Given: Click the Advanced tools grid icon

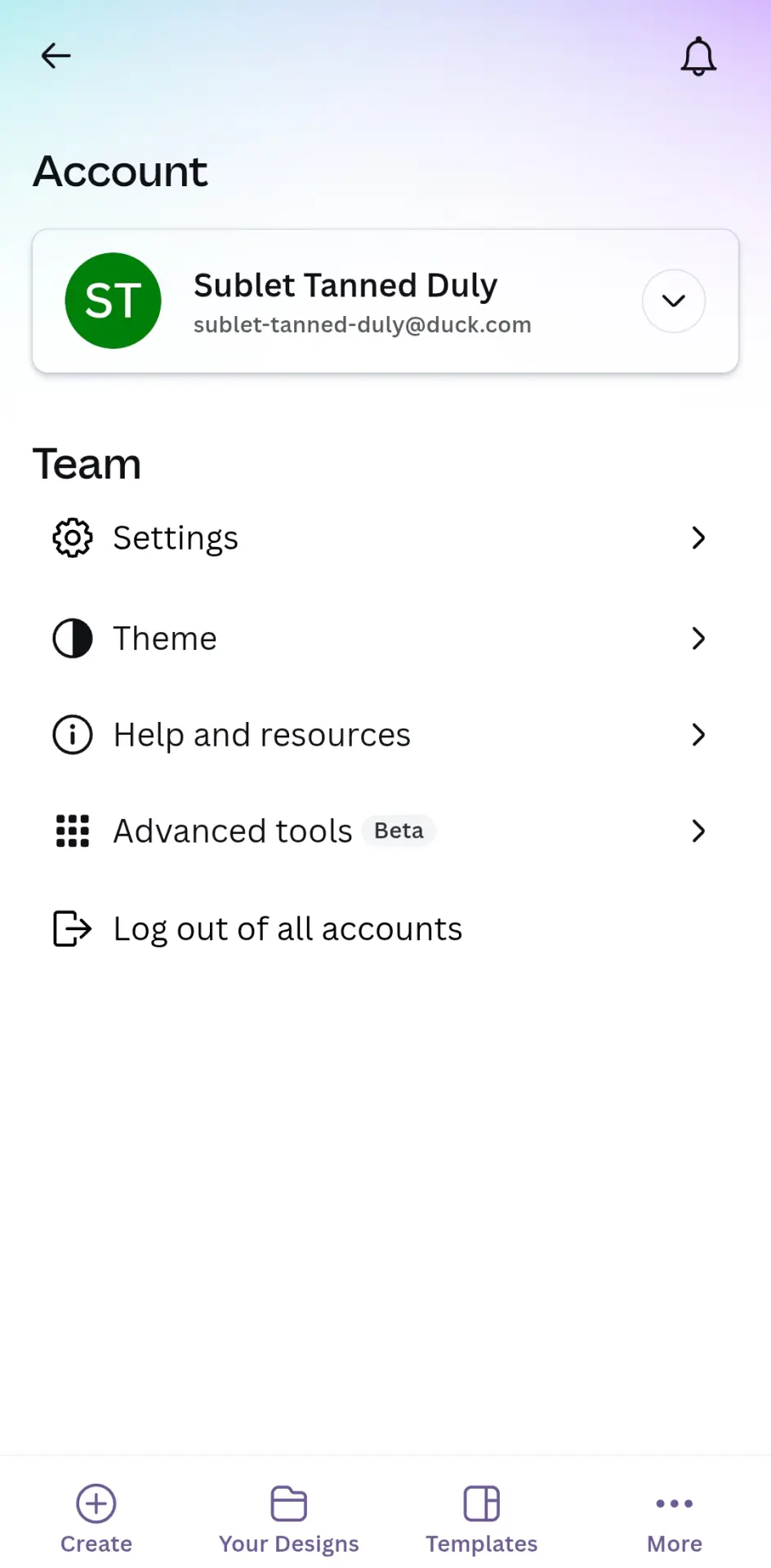Looking at the screenshot, I should click(73, 831).
